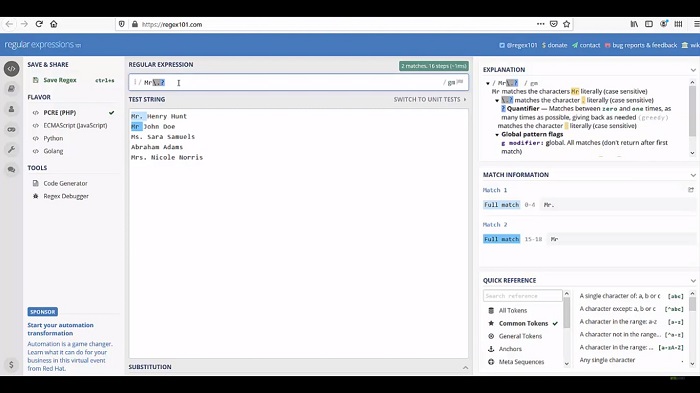700x393 pixels.
Task: Collapse the Explanation panel
Action: tap(693, 70)
